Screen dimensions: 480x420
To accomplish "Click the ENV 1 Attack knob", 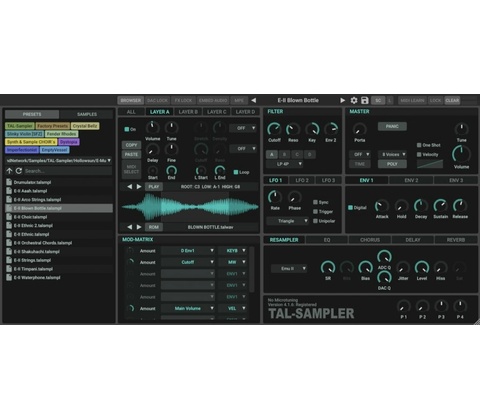I will [382, 206].
